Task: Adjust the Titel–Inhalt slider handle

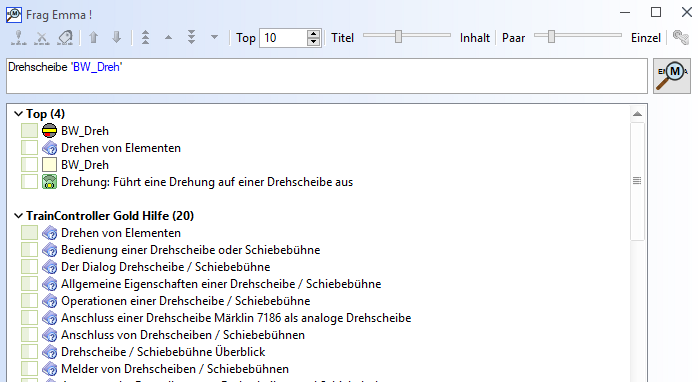Action: coord(398,37)
